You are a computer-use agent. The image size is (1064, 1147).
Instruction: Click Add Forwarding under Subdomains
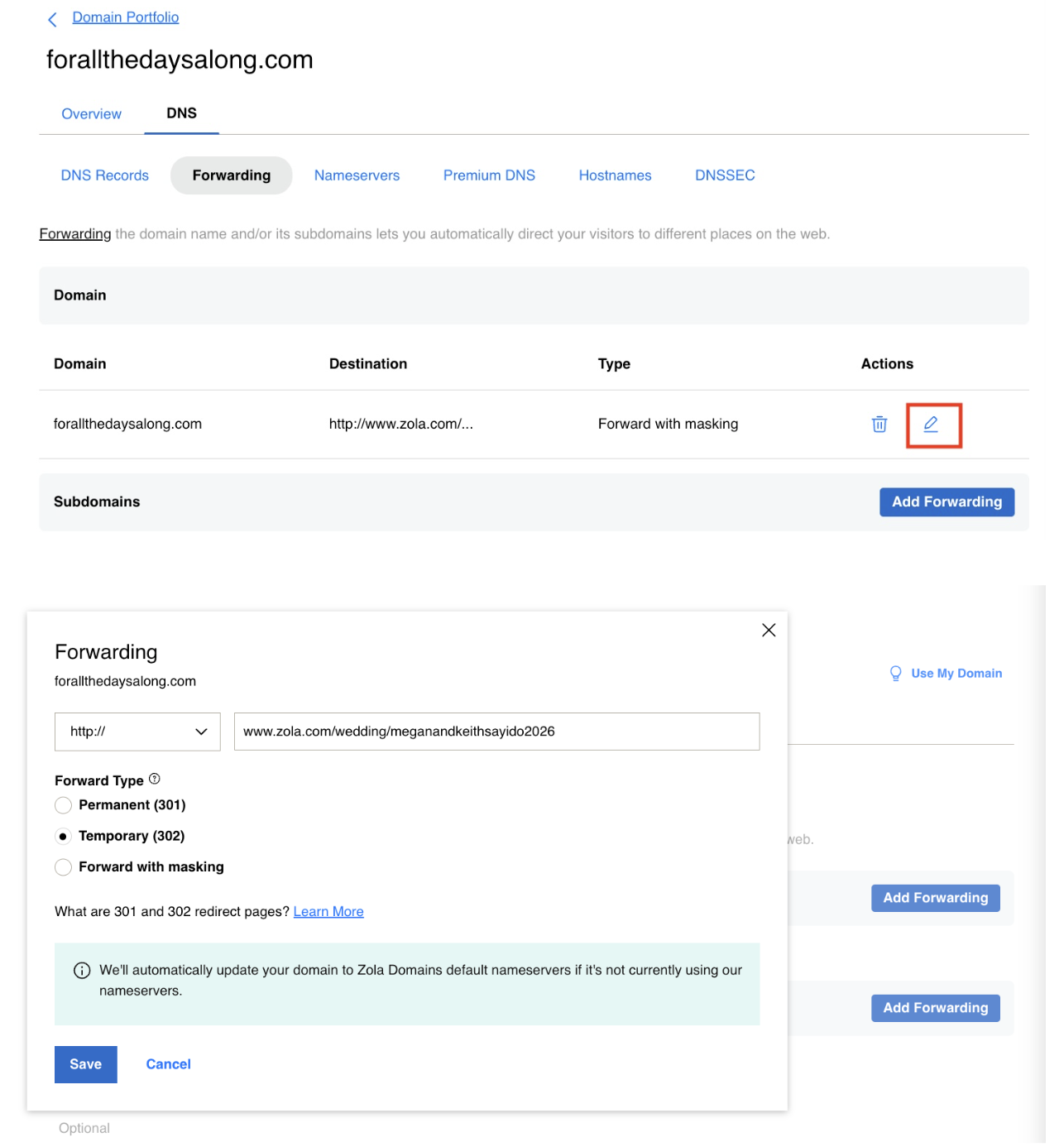947,502
